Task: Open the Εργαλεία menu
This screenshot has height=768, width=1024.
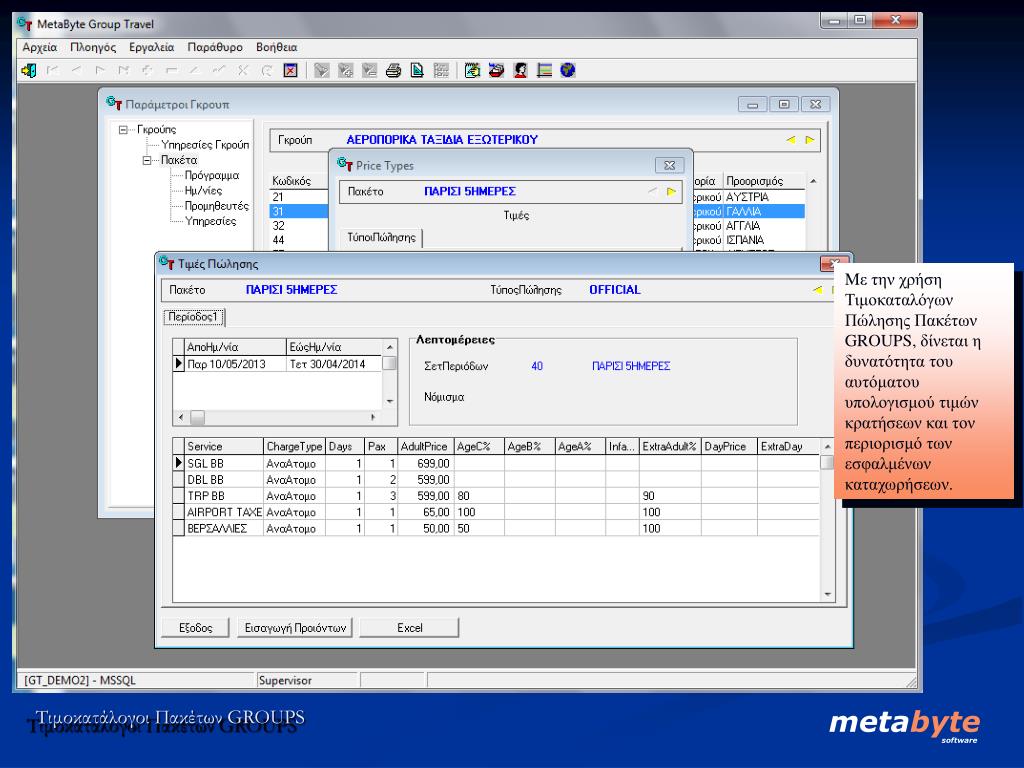Action: pos(151,47)
